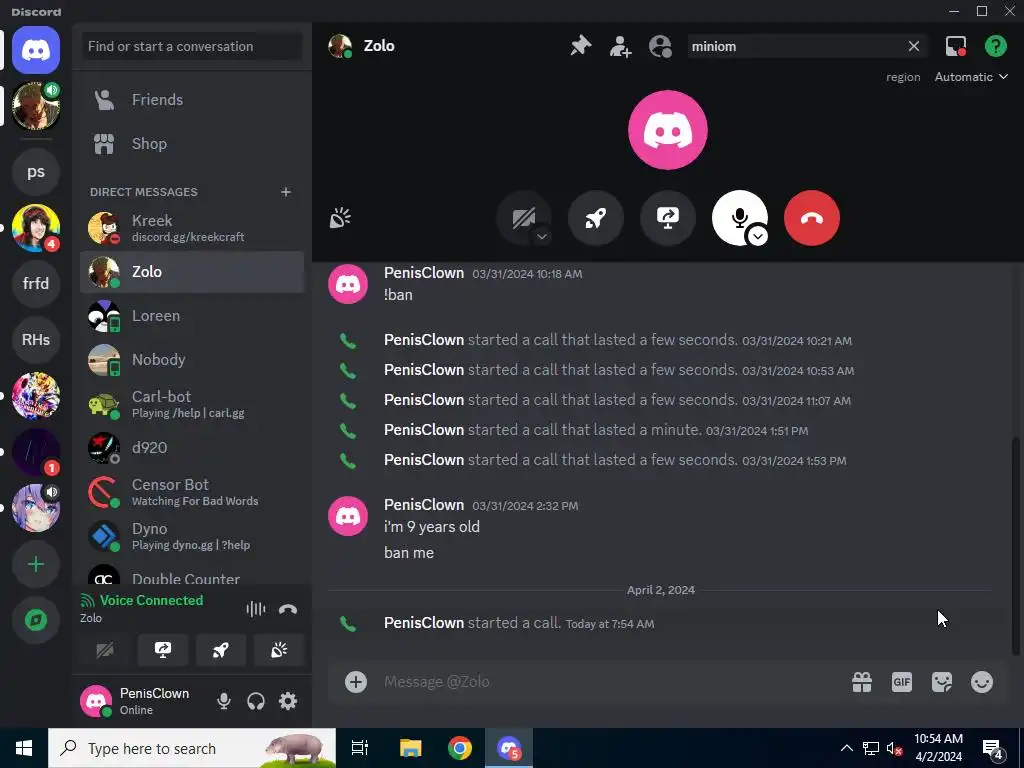Toggle deafen headphones in user panel
This screenshot has height=768, width=1024.
tap(256, 701)
